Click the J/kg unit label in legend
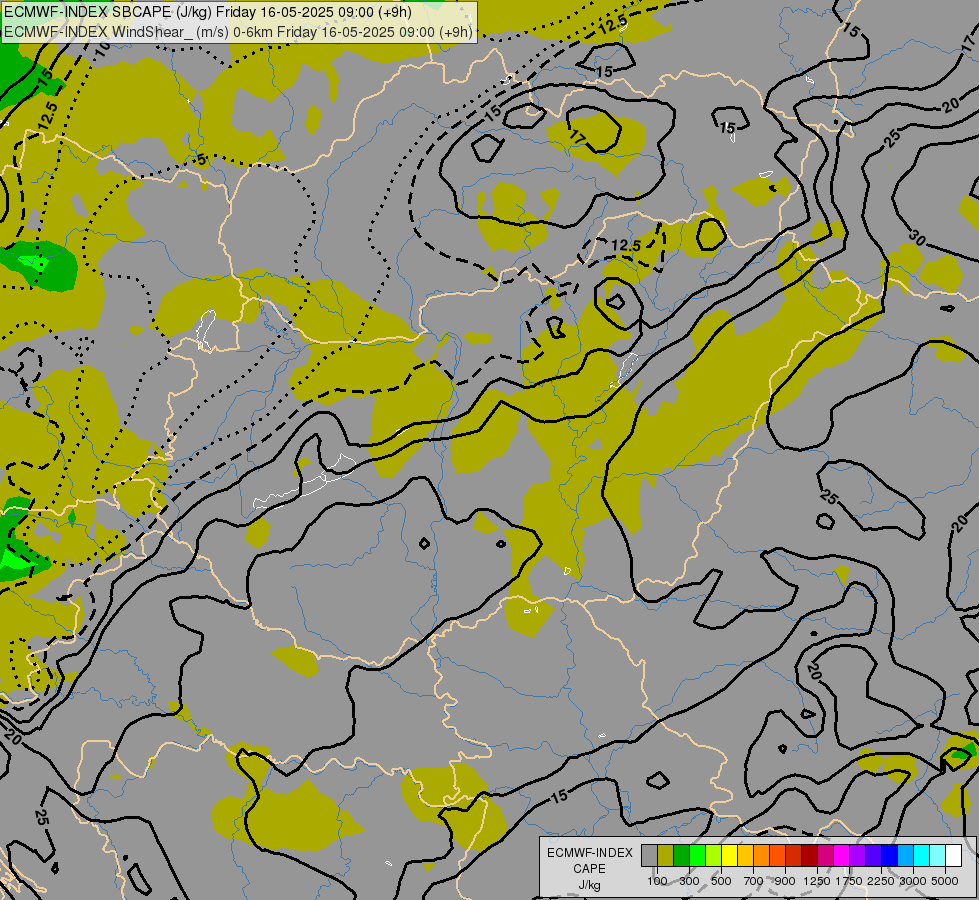Screen dimensions: 979x900 pos(589,886)
